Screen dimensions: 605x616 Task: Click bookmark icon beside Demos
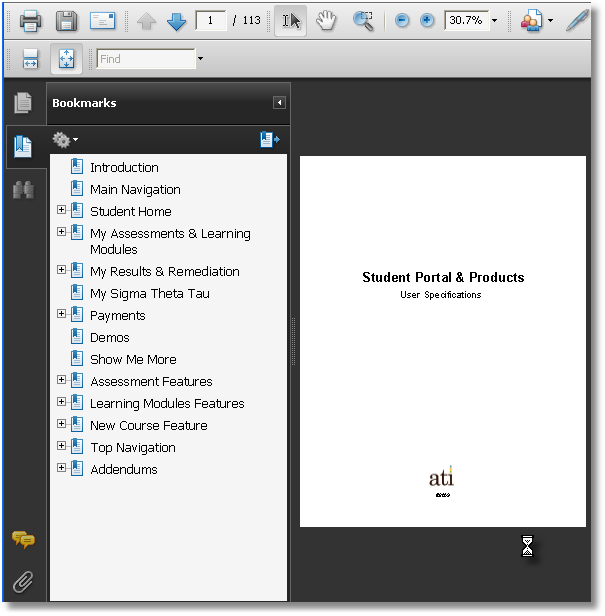pyautogui.click(x=77, y=336)
